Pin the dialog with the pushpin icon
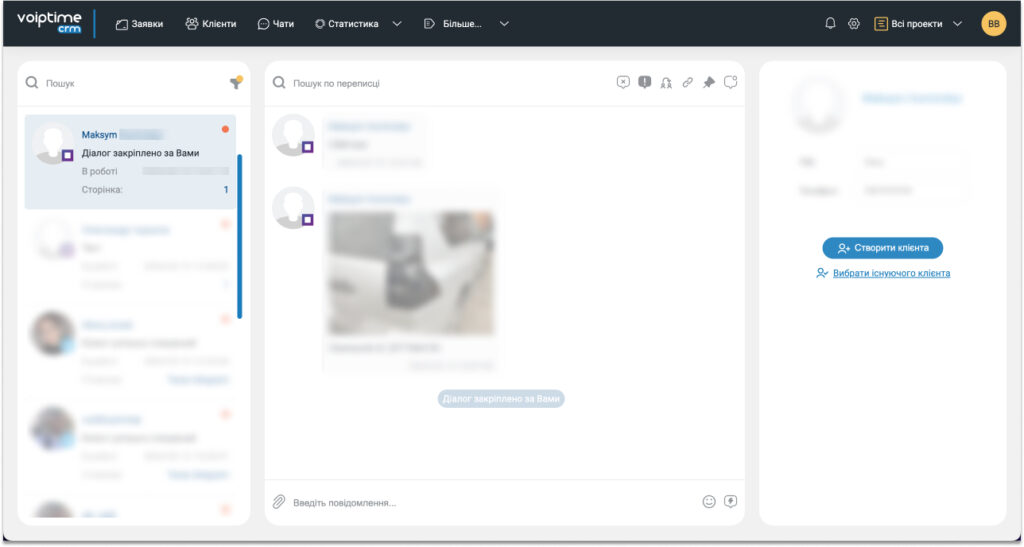 click(709, 83)
